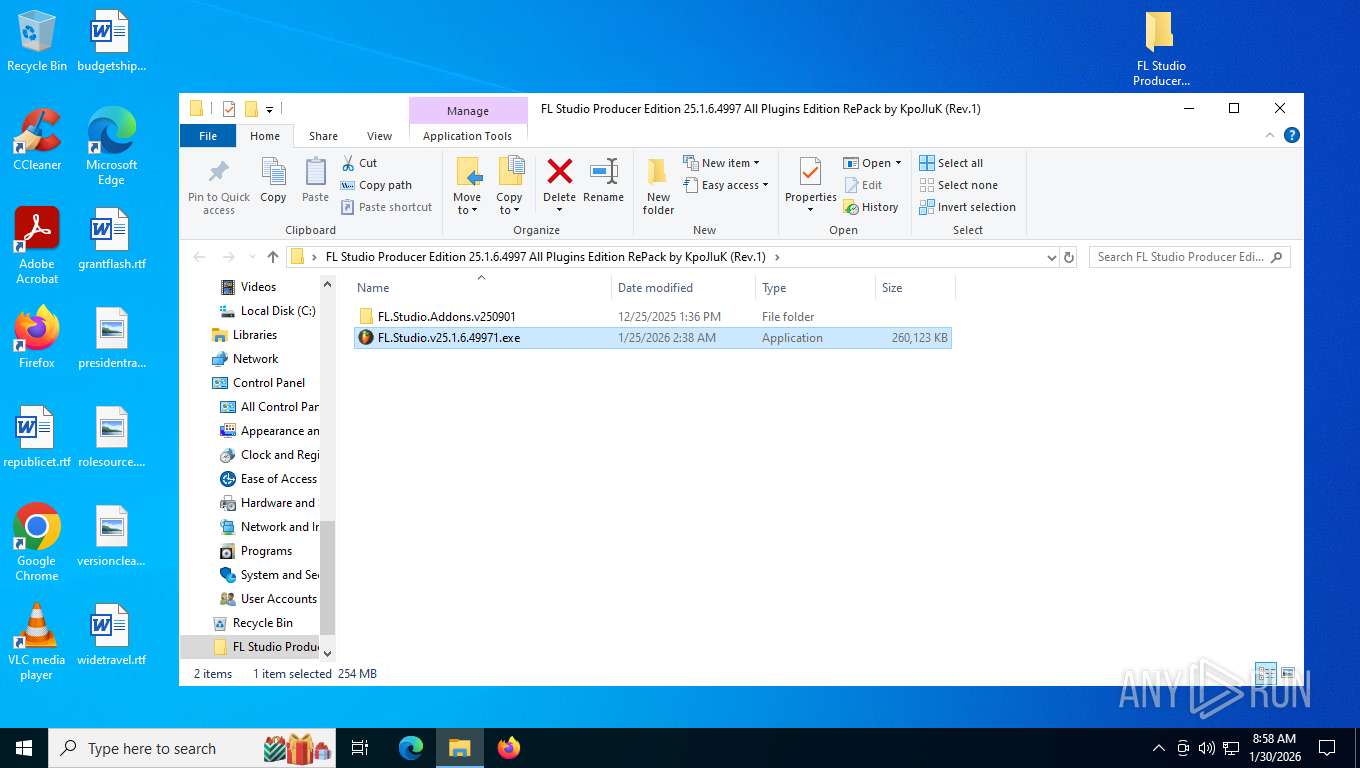The image size is (1360, 768).
Task: Sort by Size column header
Action: coord(914,288)
